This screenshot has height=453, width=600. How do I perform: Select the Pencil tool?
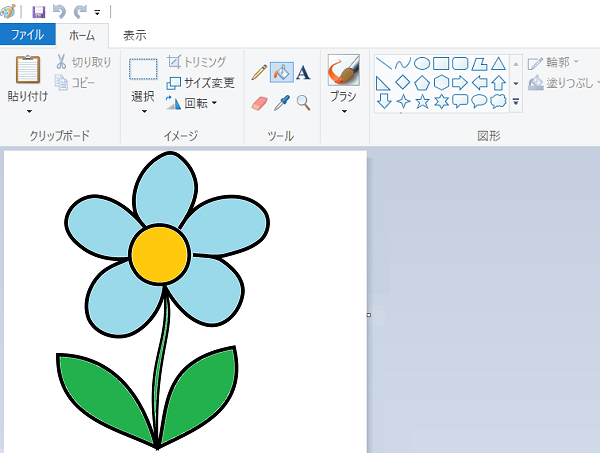coord(259,72)
